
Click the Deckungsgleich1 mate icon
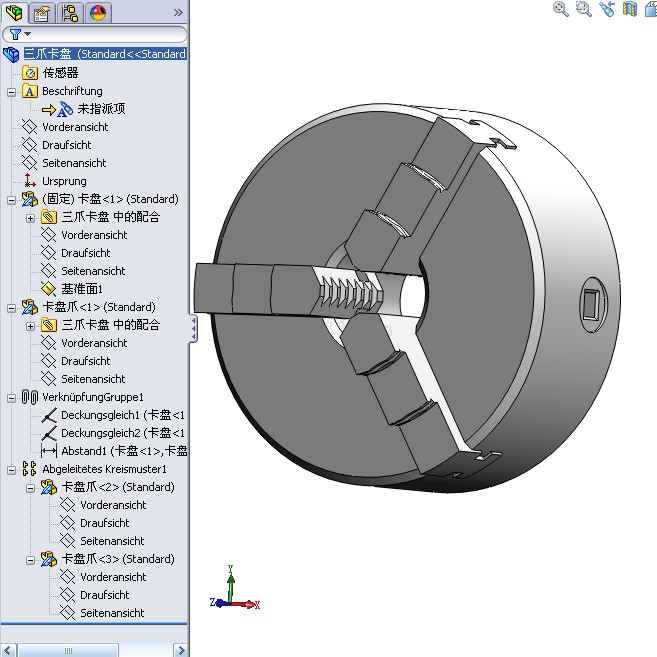[49, 415]
